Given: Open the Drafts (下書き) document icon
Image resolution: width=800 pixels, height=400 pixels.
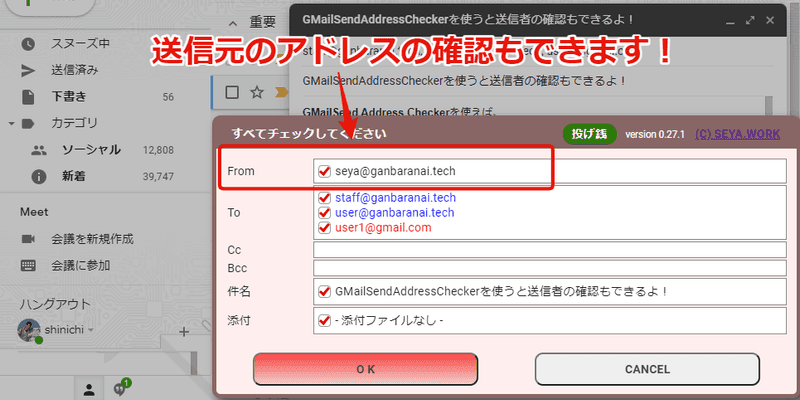Looking at the screenshot, I should point(28,97).
